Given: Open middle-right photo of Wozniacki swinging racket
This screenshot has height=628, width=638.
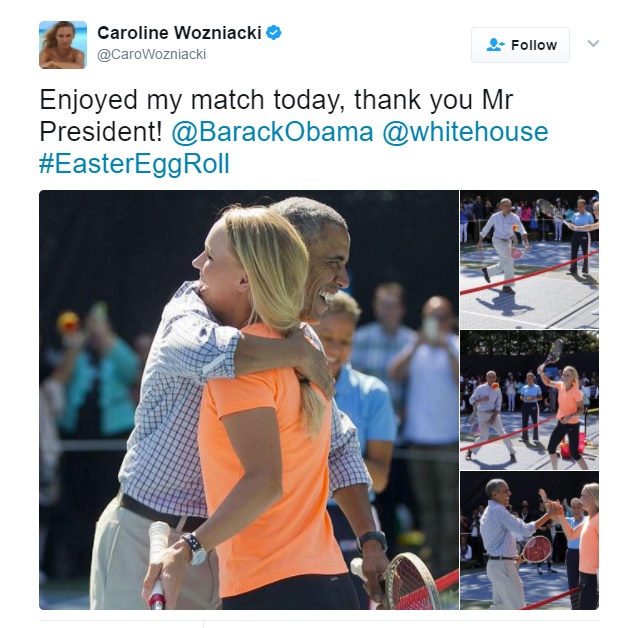Looking at the screenshot, I should coord(529,400).
